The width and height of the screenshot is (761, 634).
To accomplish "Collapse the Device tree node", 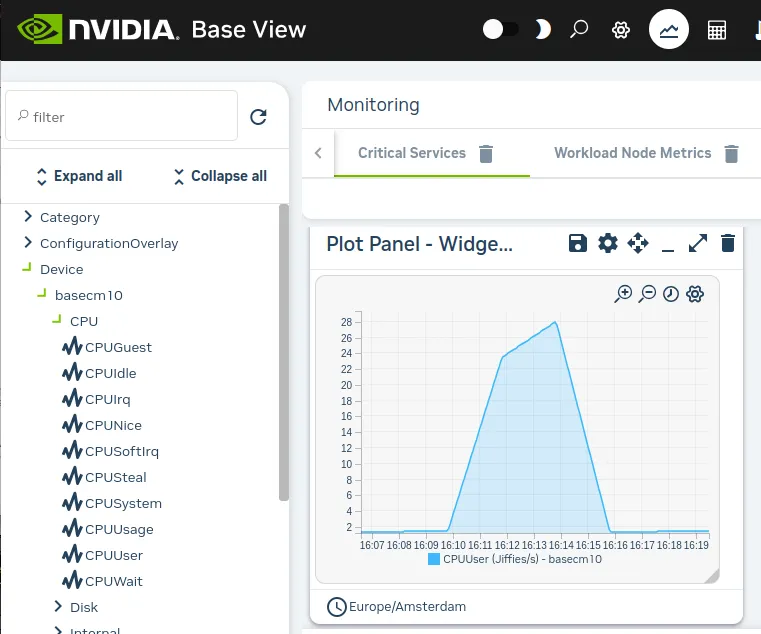I will click(x=27, y=267).
